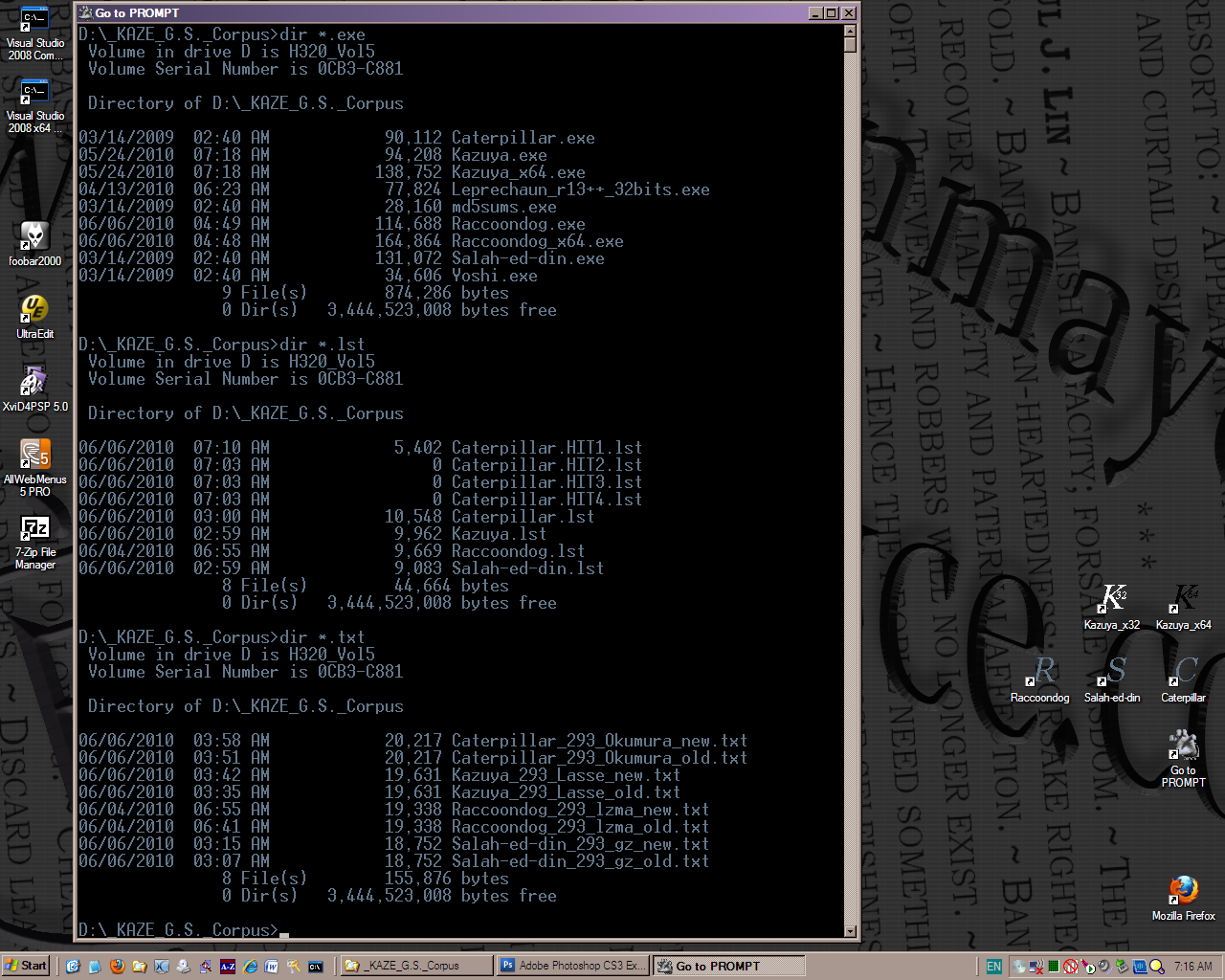Open command prompt window system menu icon
Viewport: 1225px width, 980px height.
85,13
